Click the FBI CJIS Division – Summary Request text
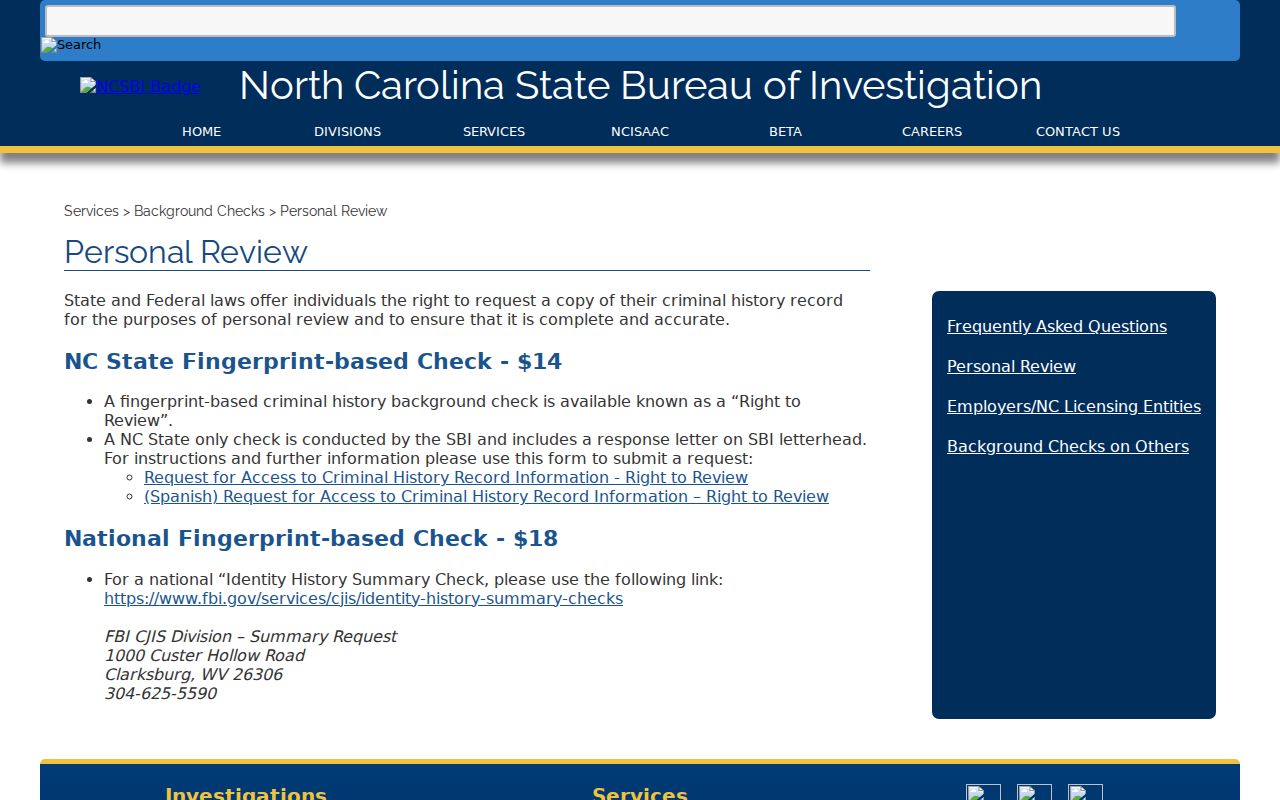Screen dimensions: 1280x800 click(250, 636)
